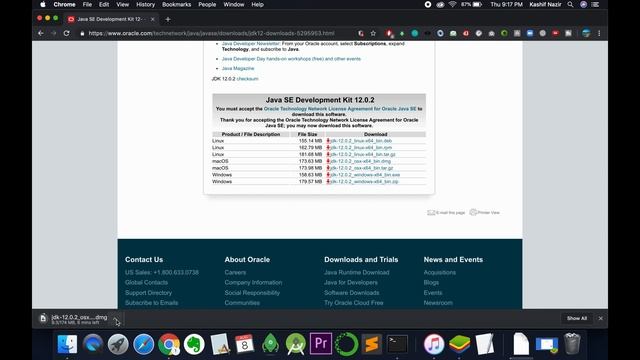Open Java for Developers footer link

coord(351,282)
